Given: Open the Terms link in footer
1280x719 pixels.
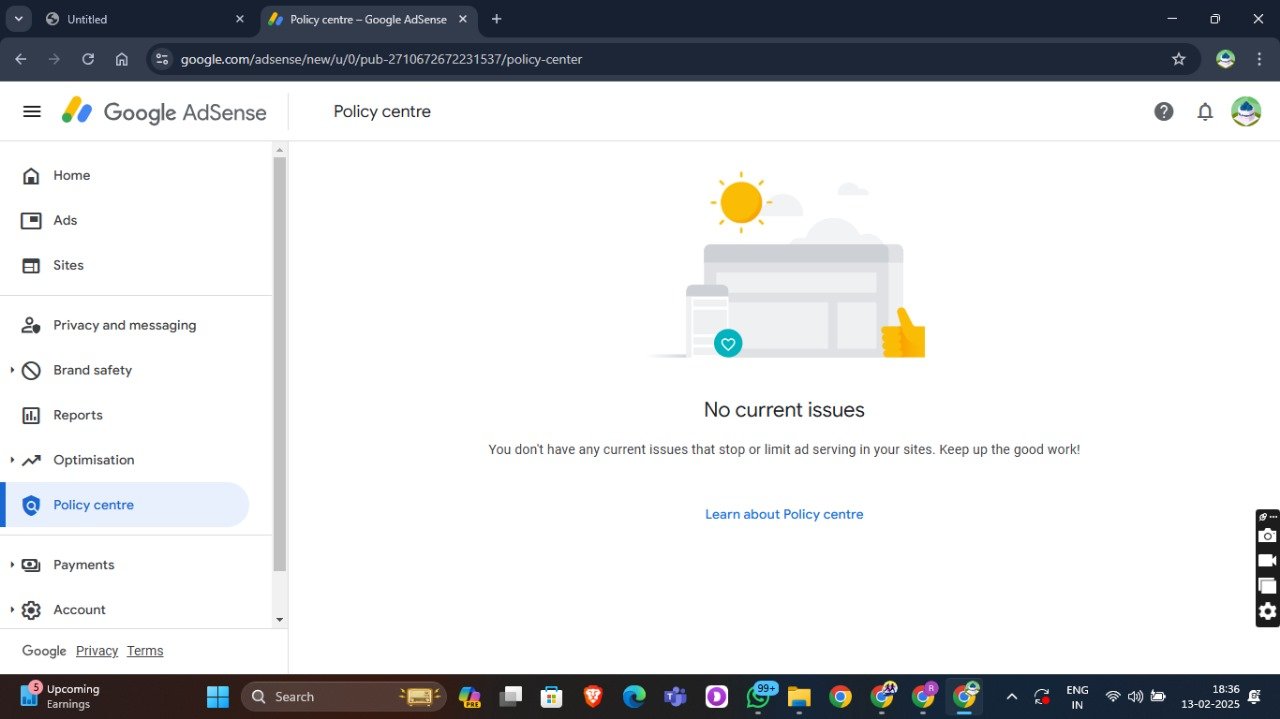Looking at the screenshot, I should pos(145,651).
